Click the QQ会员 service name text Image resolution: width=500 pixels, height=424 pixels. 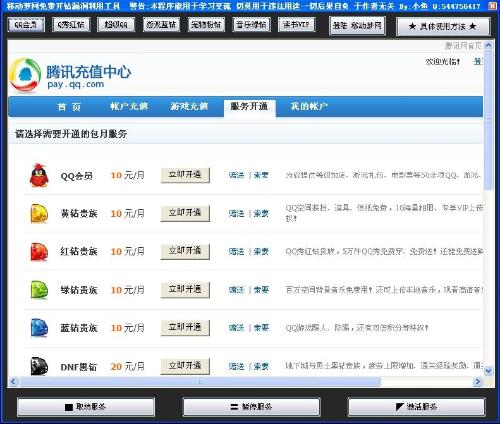pos(76,176)
